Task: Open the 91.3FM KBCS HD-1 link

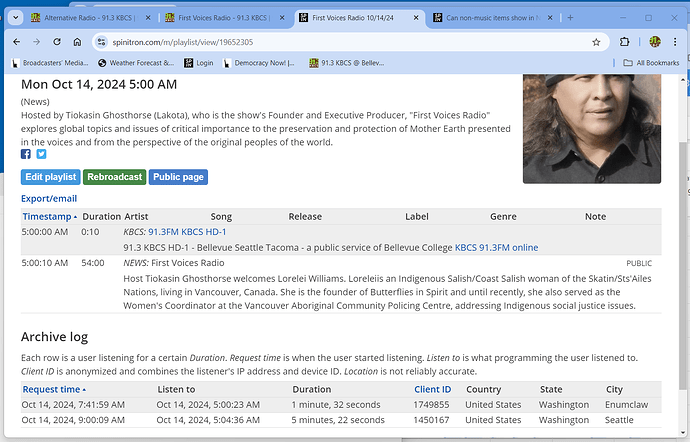Action: point(187,232)
